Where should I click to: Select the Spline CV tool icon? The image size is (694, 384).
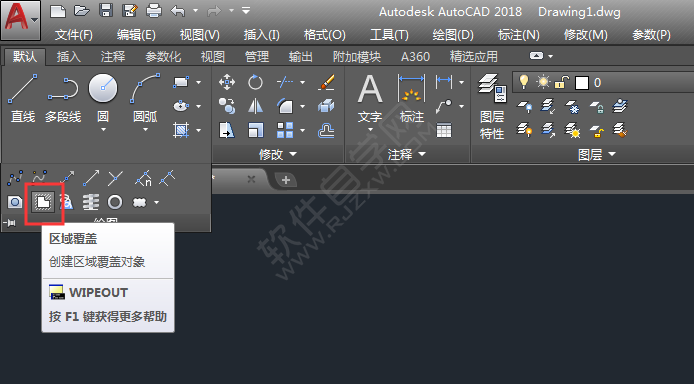point(40,178)
